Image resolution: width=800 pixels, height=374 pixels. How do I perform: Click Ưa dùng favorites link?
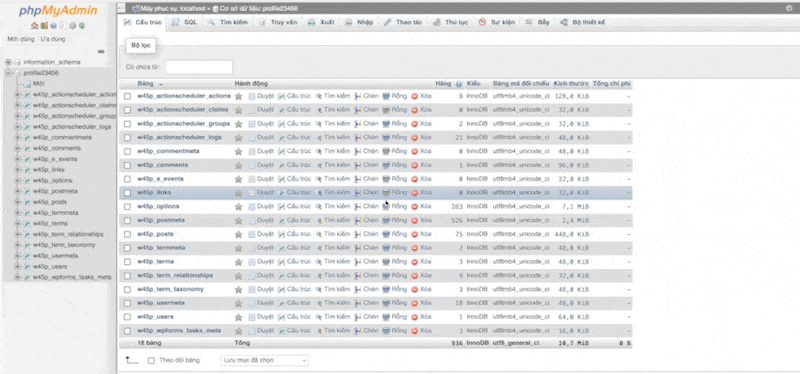tap(53, 39)
